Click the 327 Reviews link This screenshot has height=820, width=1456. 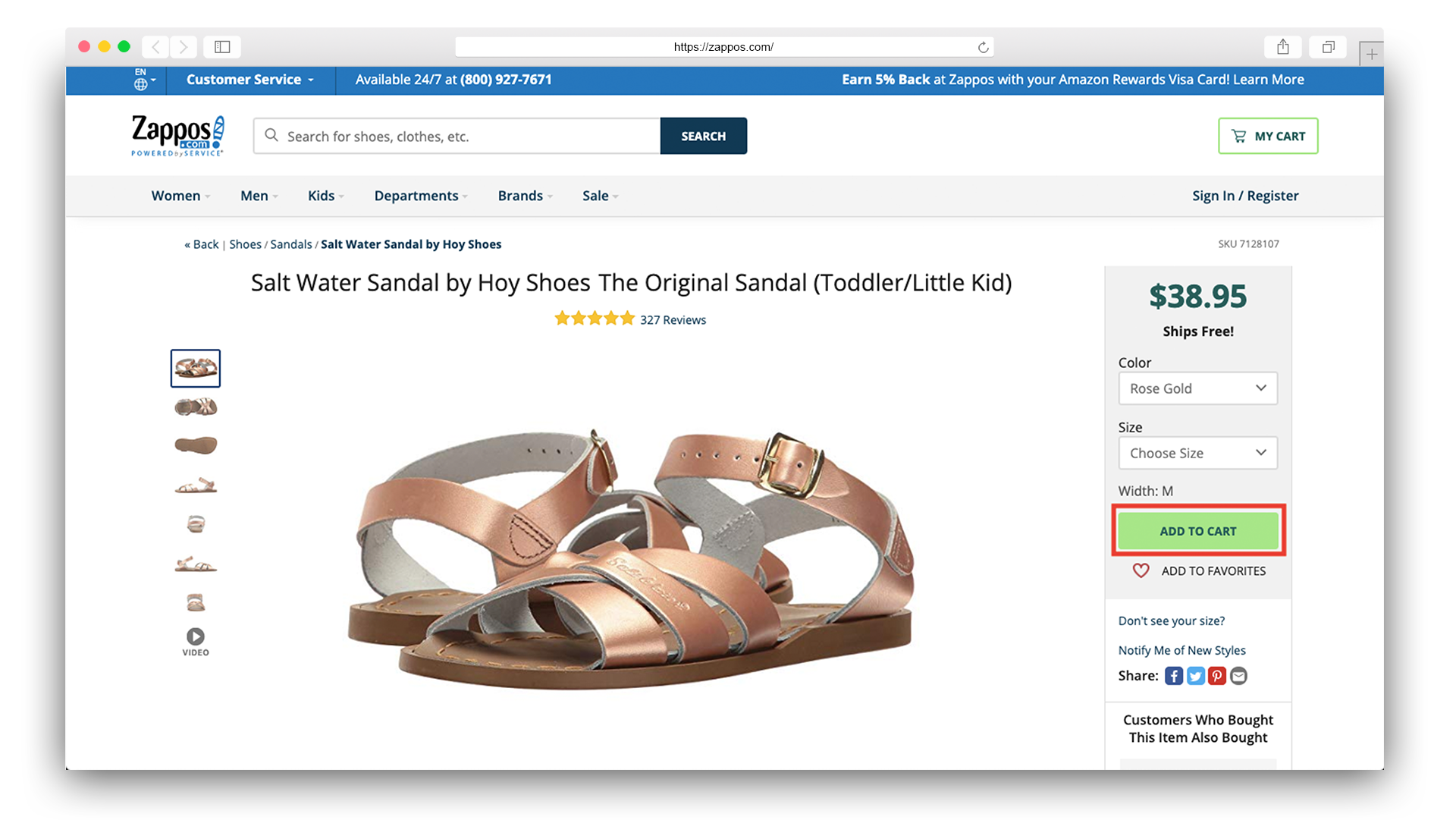(x=672, y=319)
